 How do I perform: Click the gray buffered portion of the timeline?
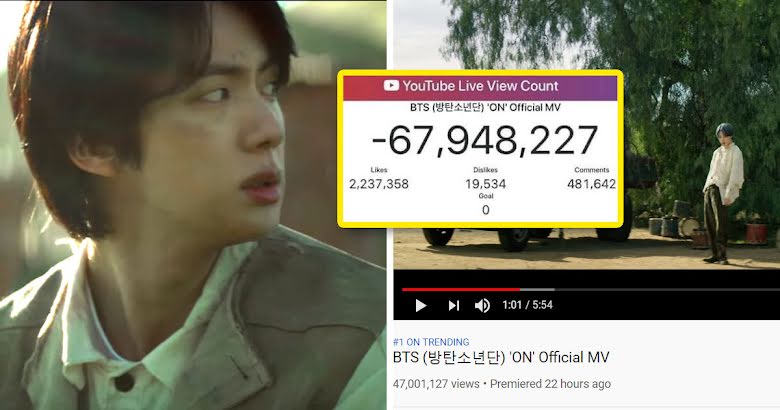point(537,289)
